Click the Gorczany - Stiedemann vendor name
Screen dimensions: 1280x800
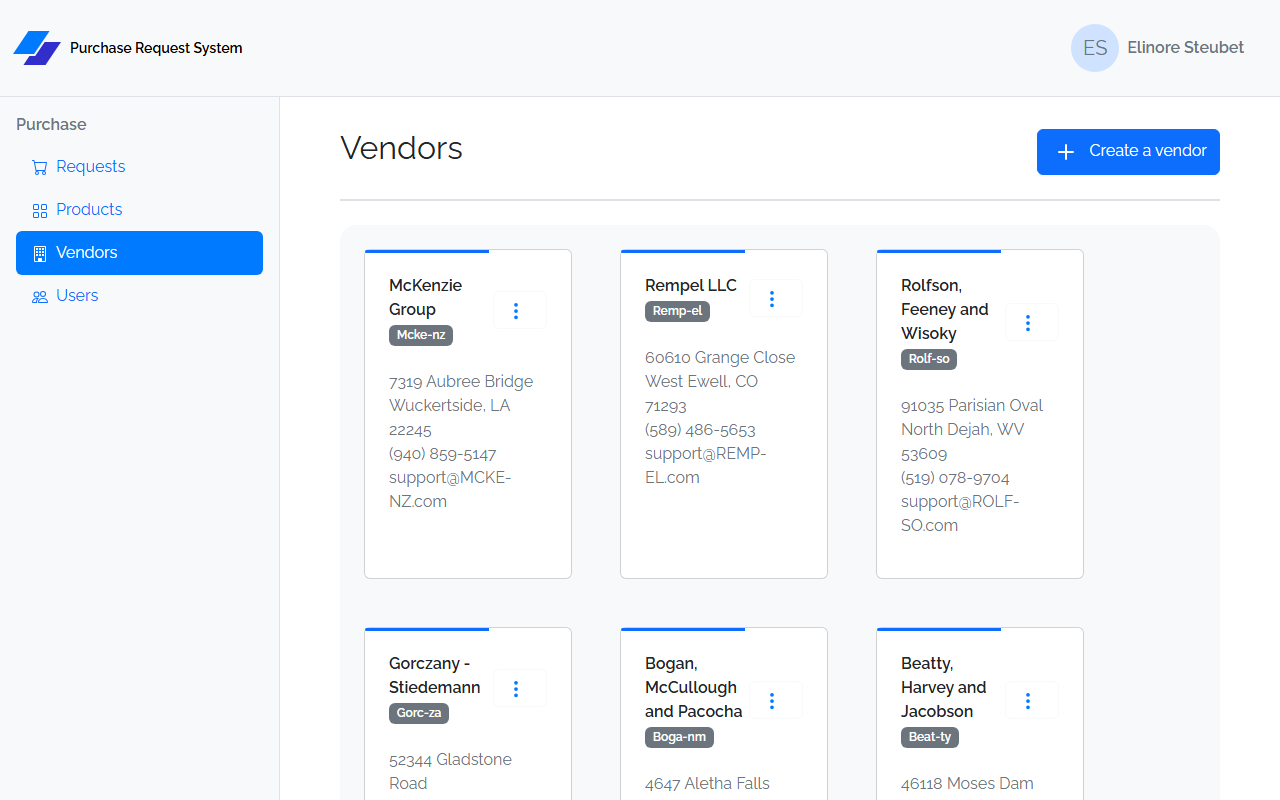435,676
